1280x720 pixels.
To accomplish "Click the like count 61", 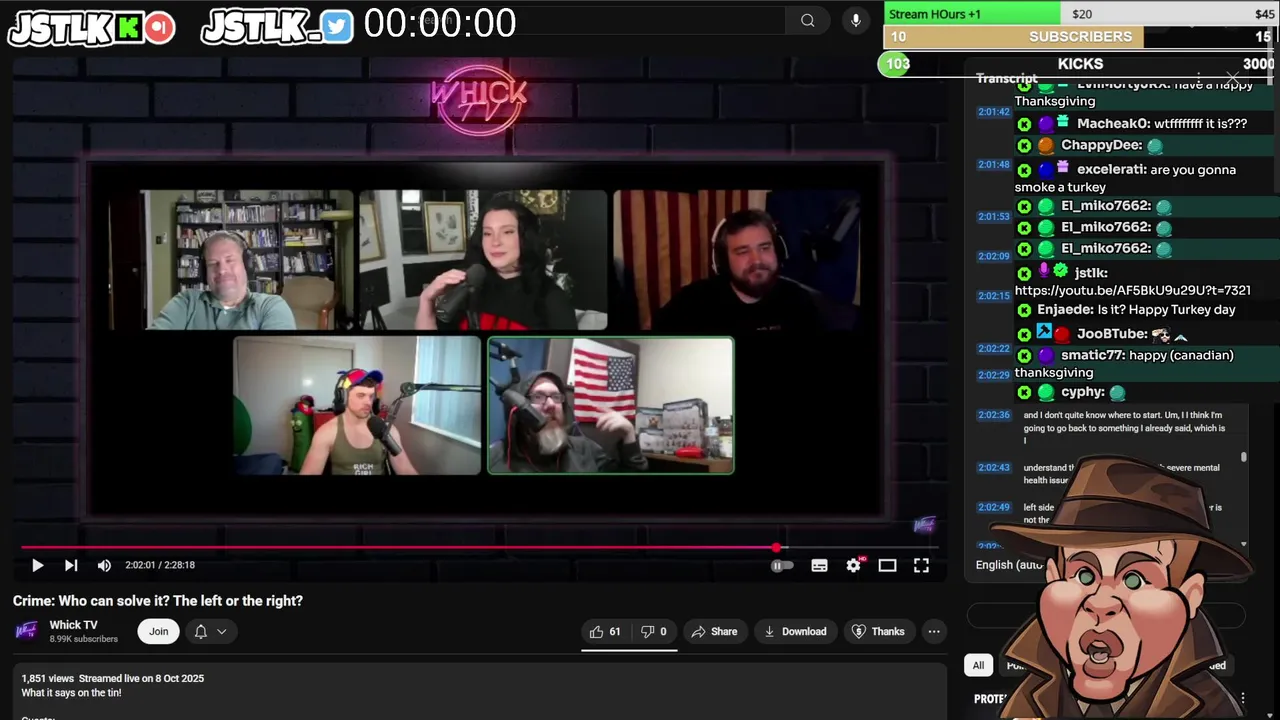I will [615, 631].
